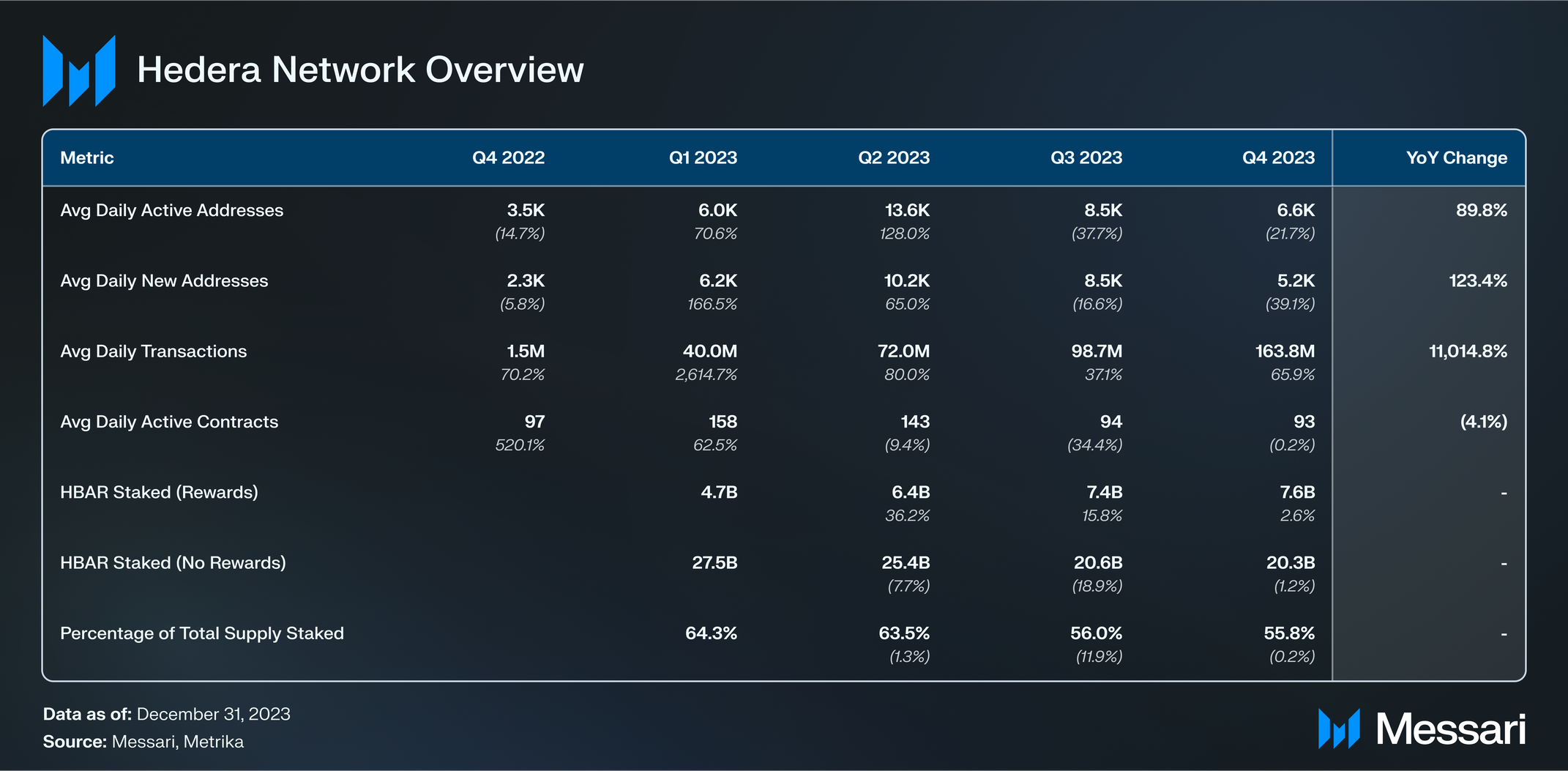Click the Messari logo mark in the footer

click(1339, 729)
